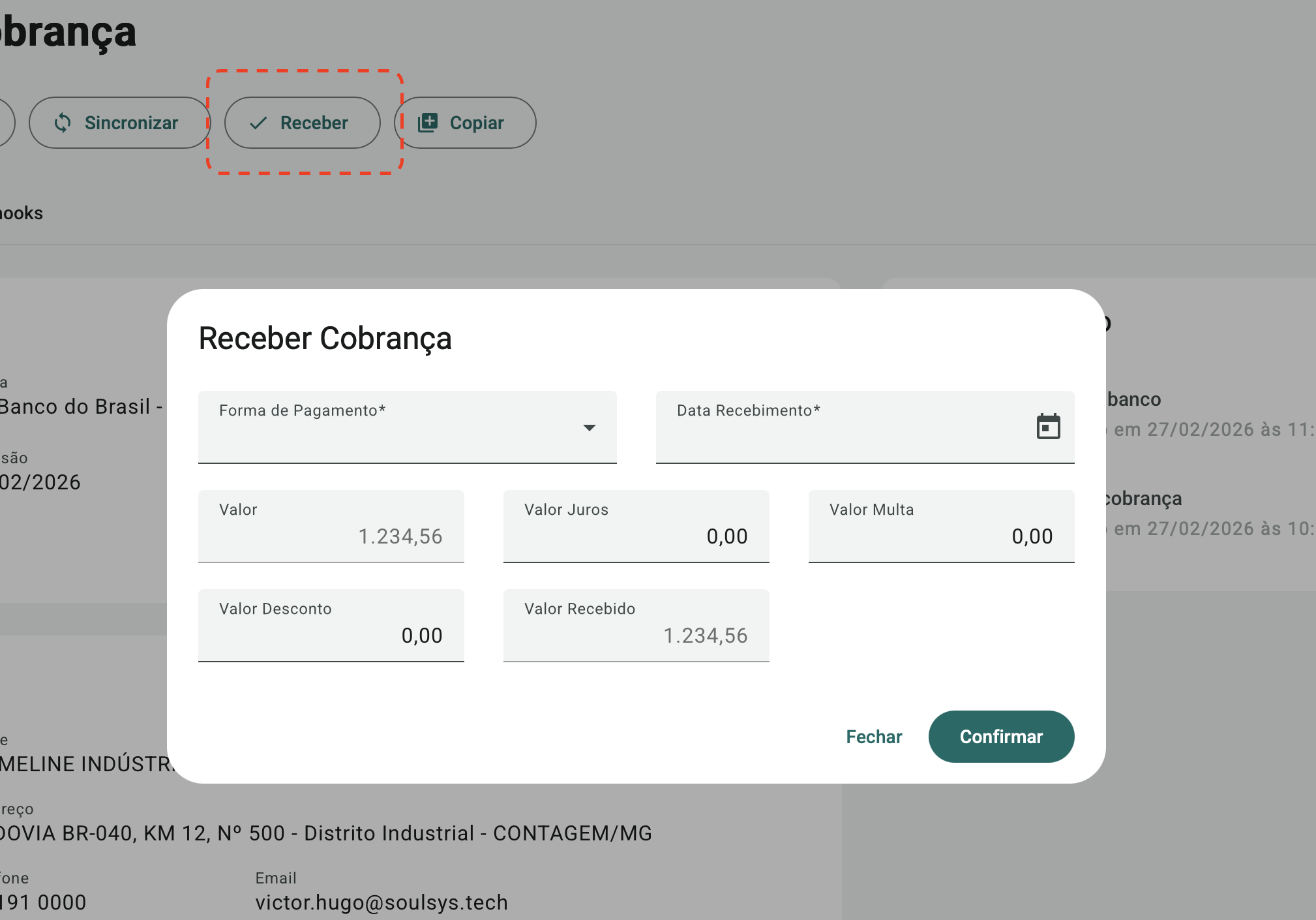The image size is (1316, 920).
Task: Click Fechar to dismiss the dialog
Action: click(x=874, y=736)
